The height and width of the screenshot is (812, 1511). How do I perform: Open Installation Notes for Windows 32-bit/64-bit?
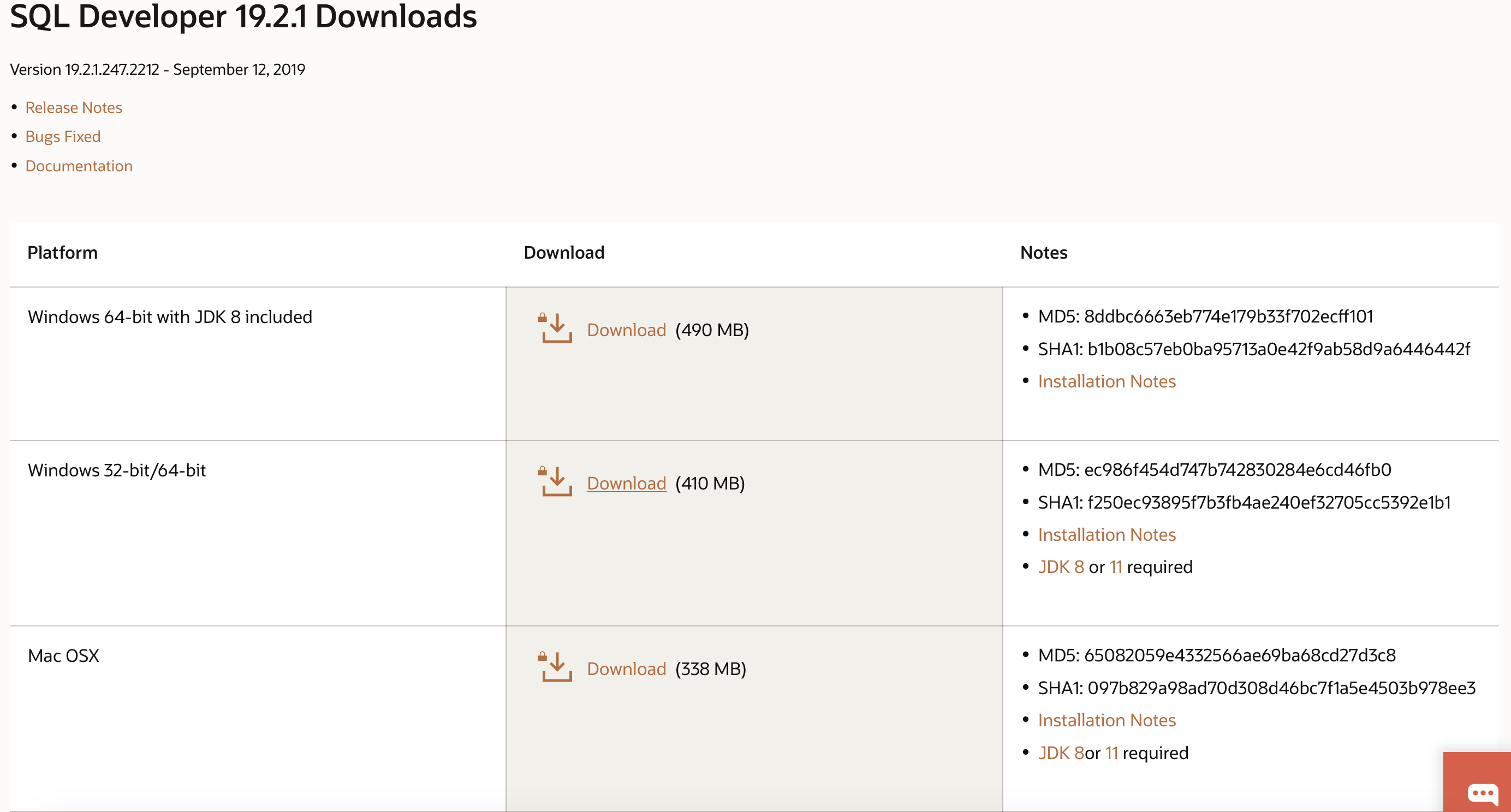[x=1107, y=535]
